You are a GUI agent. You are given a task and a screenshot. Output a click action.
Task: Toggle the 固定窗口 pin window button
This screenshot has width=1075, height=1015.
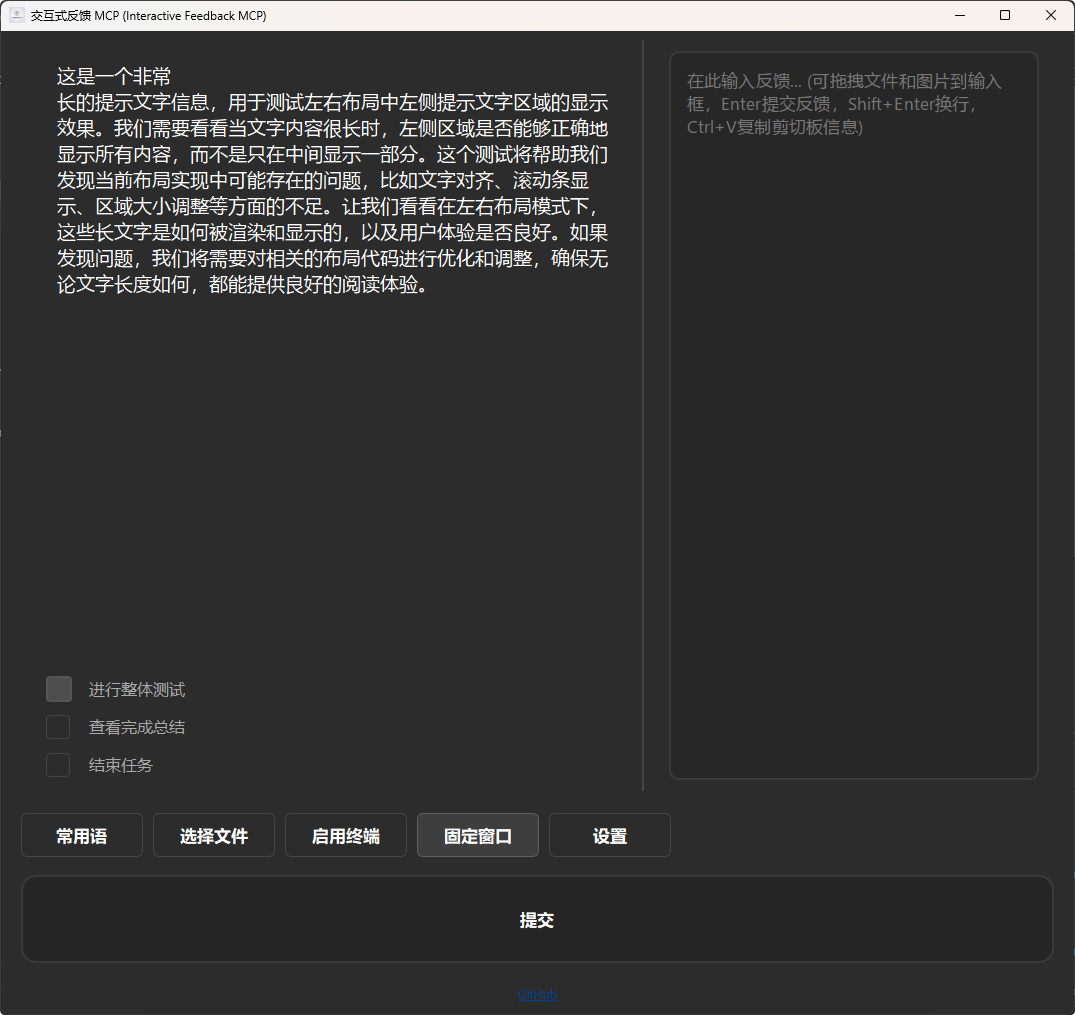tap(478, 835)
